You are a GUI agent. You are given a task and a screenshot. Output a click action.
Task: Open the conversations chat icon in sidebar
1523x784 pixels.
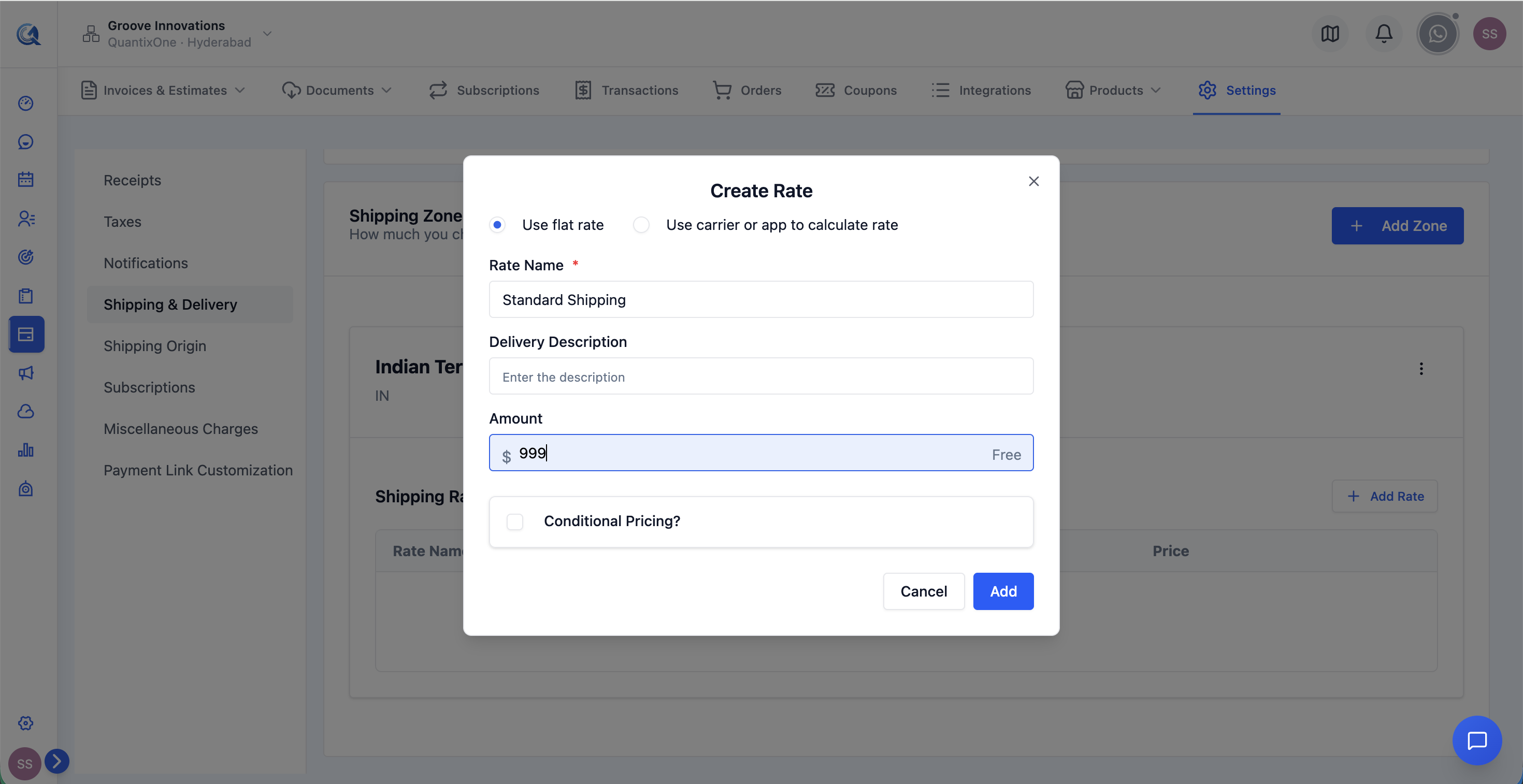(x=25, y=142)
